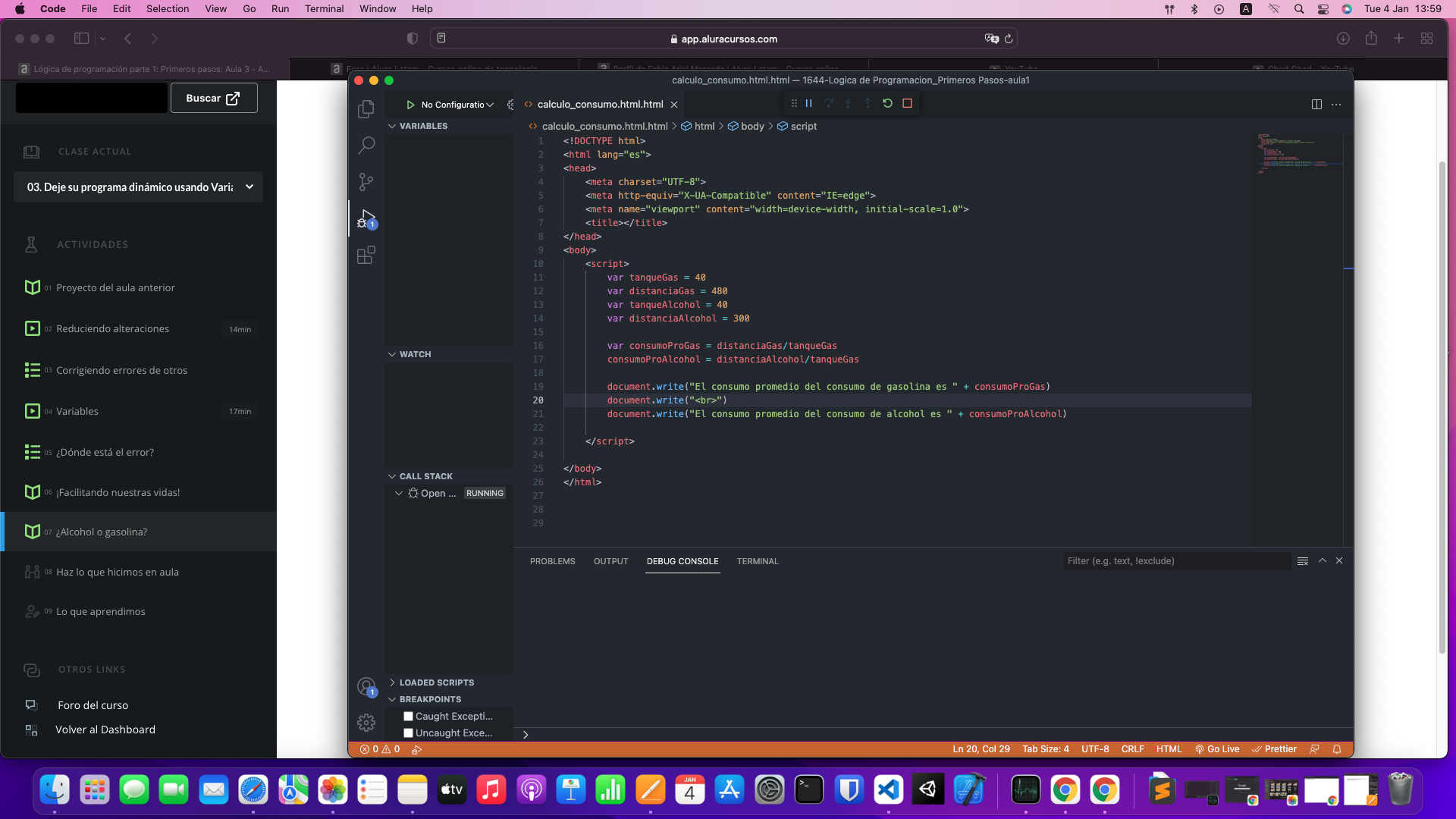Screen dimensions: 1456x819
Task: Open Safari tab overview
Action: tap(1426, 39)
